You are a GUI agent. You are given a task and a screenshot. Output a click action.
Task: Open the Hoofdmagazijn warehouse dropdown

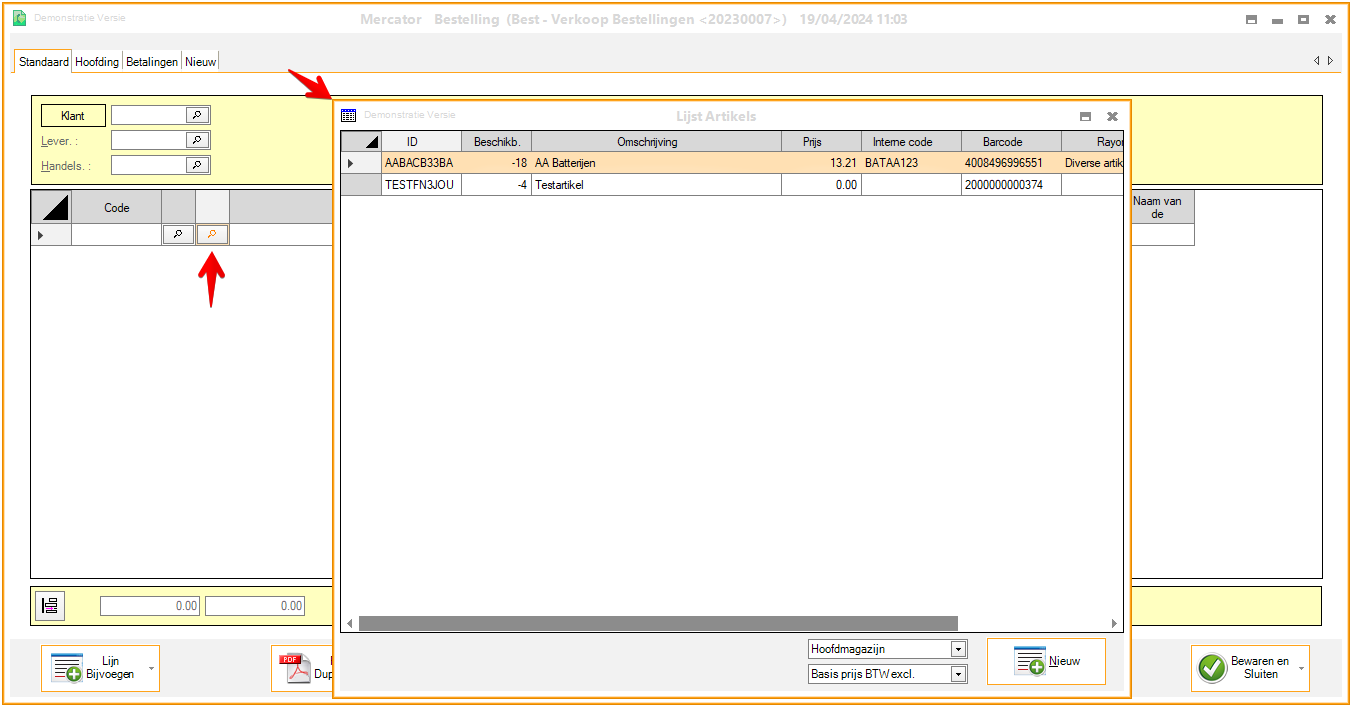[958, 649]
